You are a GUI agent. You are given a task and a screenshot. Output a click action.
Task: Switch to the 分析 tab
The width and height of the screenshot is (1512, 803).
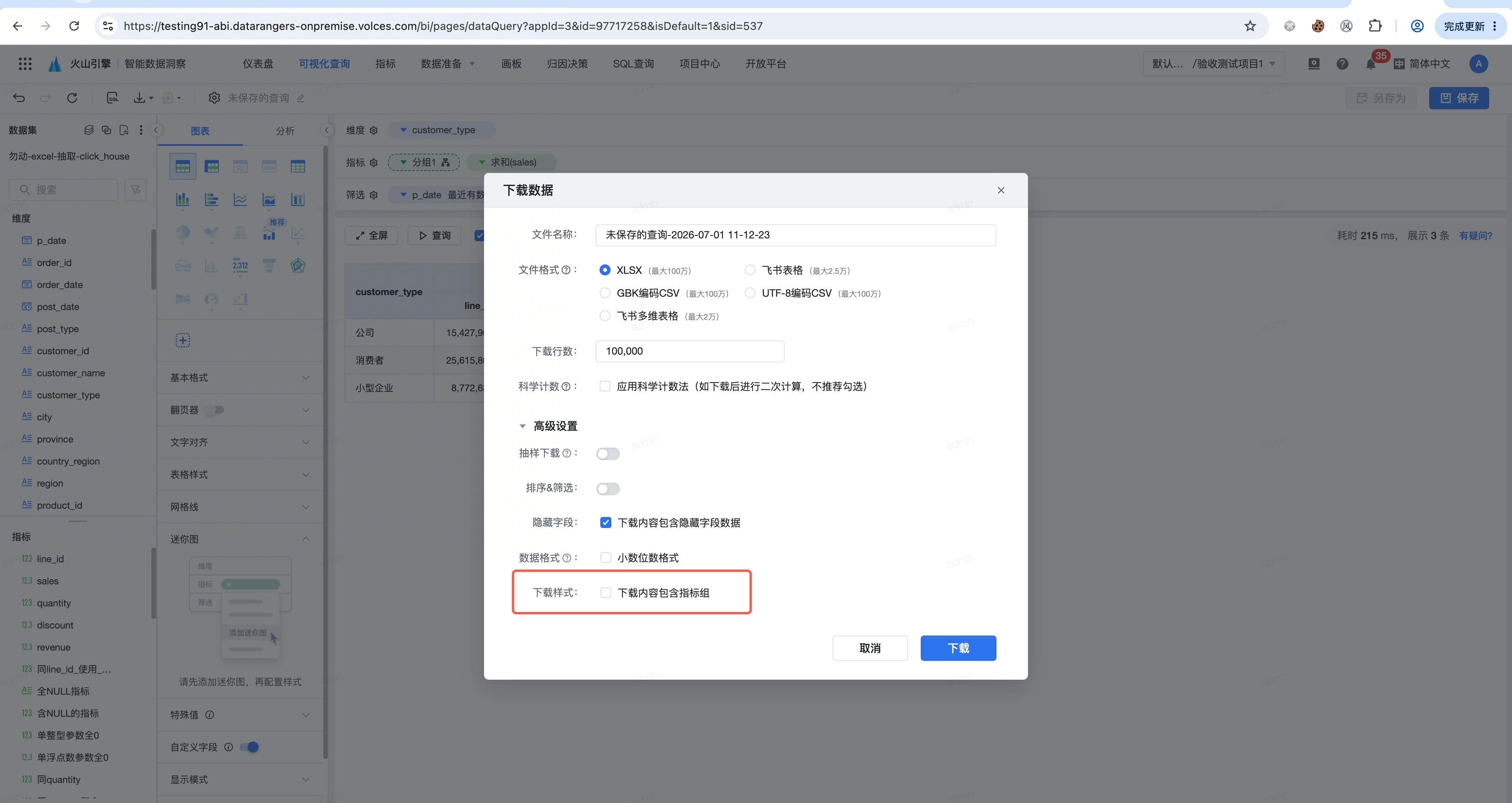pyautogui.click(x=285, y=131)
